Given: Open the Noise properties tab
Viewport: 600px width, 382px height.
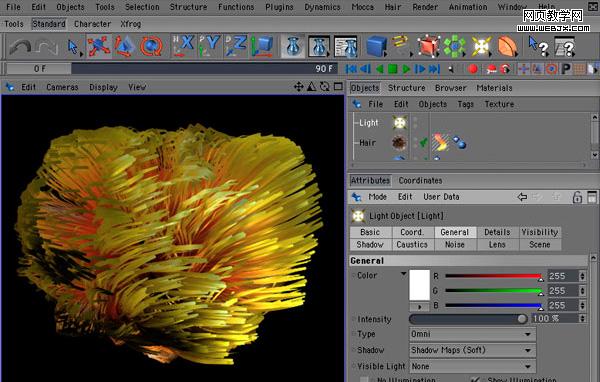Looking at the screenshot, I should 455,244.
